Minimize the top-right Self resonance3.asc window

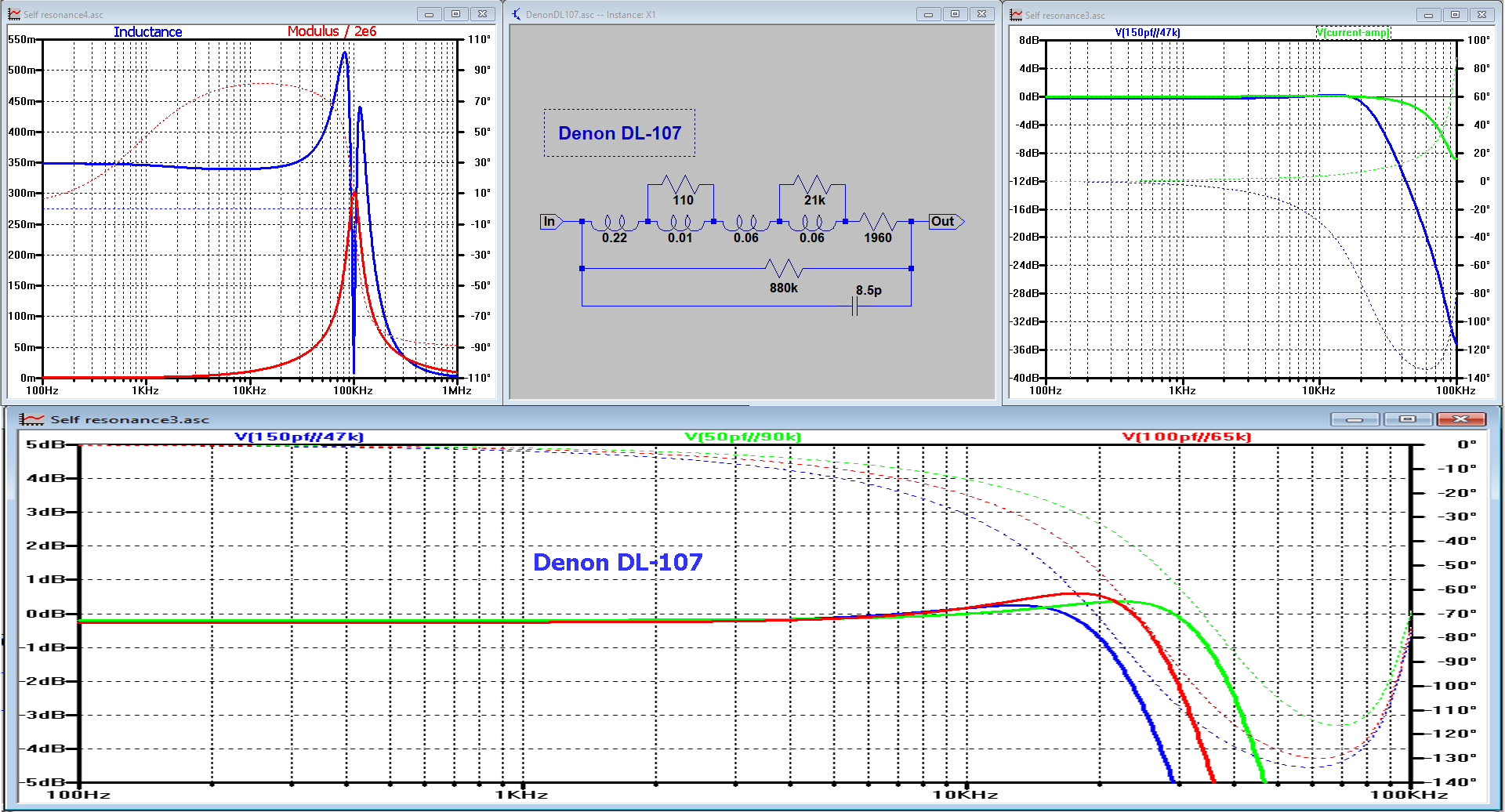pyautogui.click(x=1429, y=15)
